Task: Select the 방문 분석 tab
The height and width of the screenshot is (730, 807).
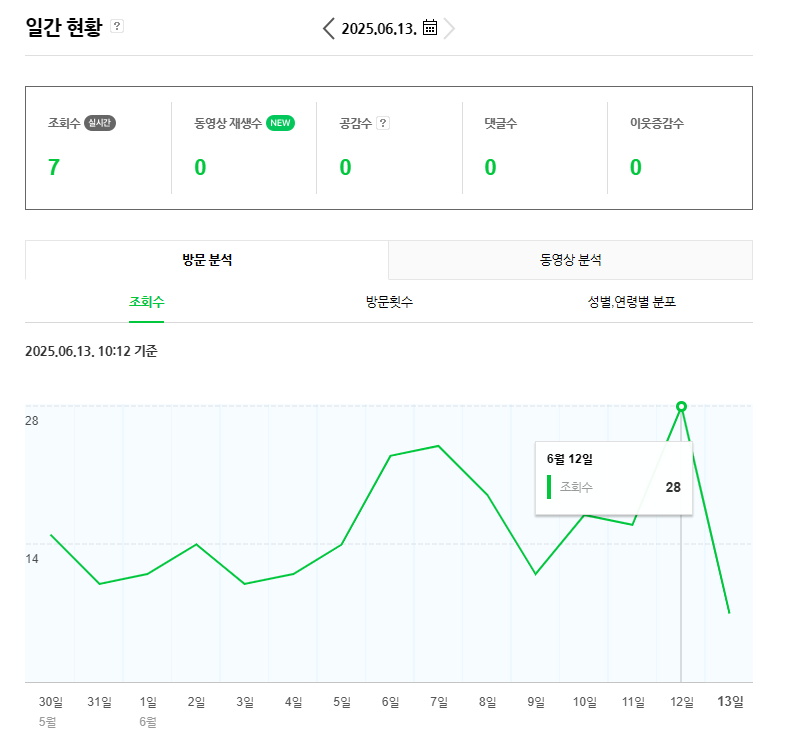Action: click(x=207, y=260)
